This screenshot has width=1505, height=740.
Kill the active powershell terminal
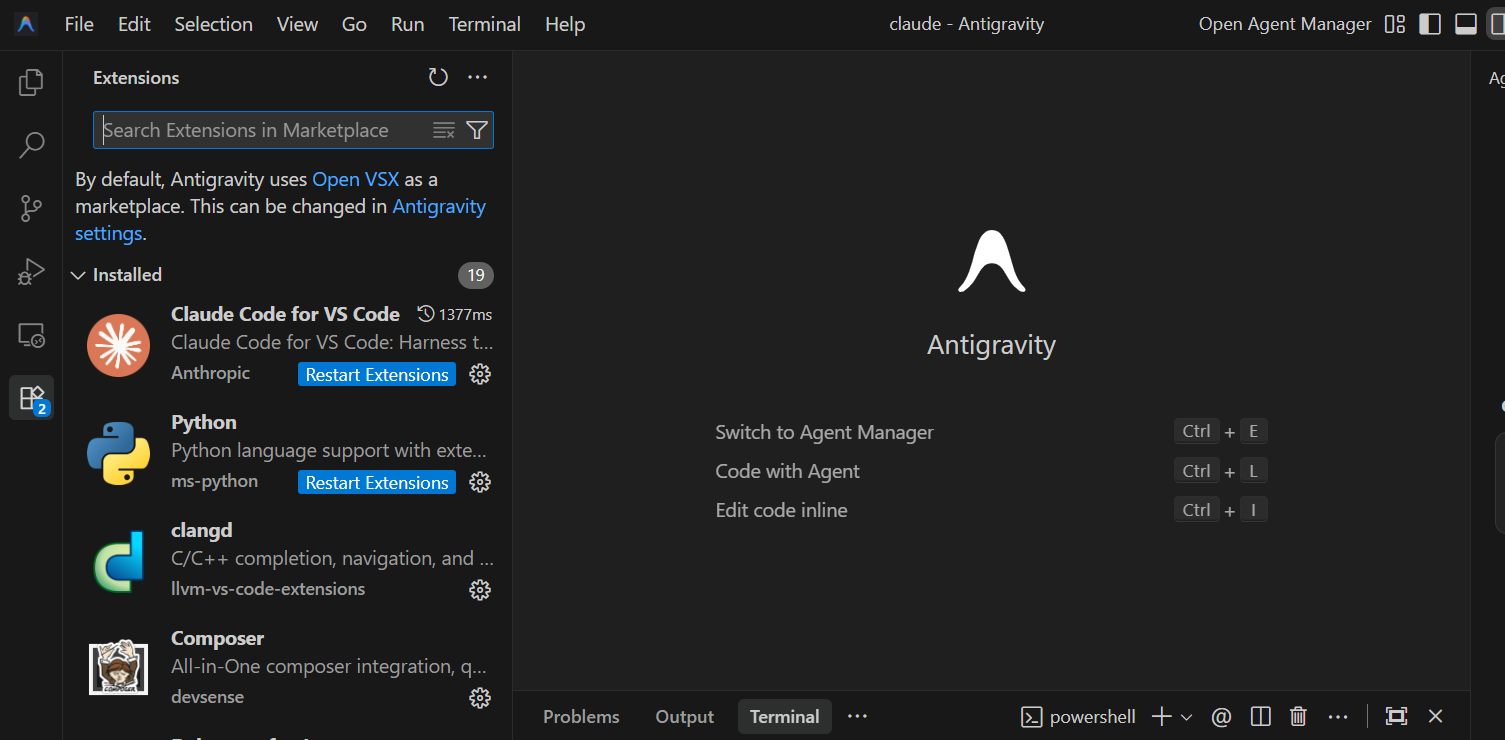coord(1298,716)
